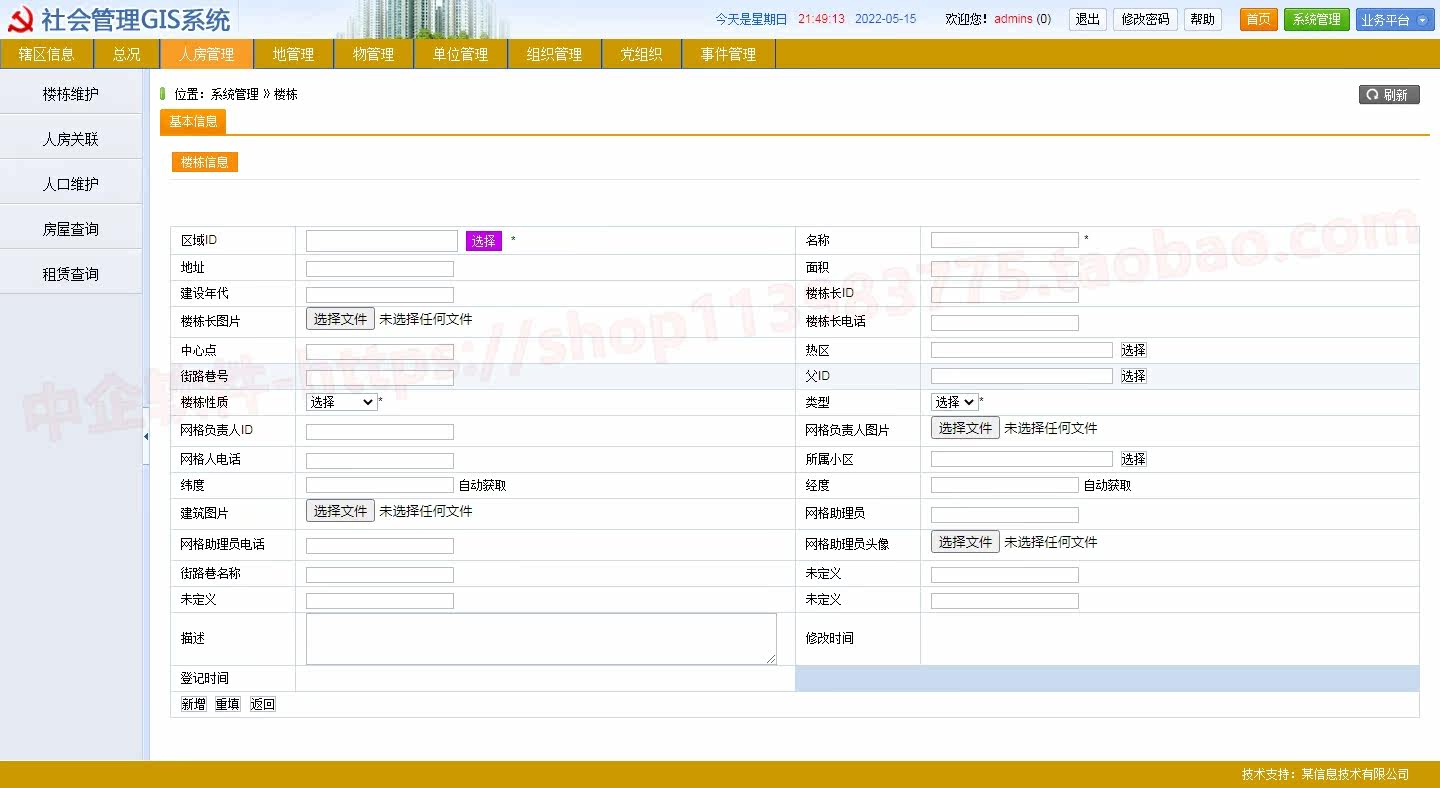Focus the 名称 input field
The height and width of the screenshot is (788, 1440).
(x=1005, y=240)
